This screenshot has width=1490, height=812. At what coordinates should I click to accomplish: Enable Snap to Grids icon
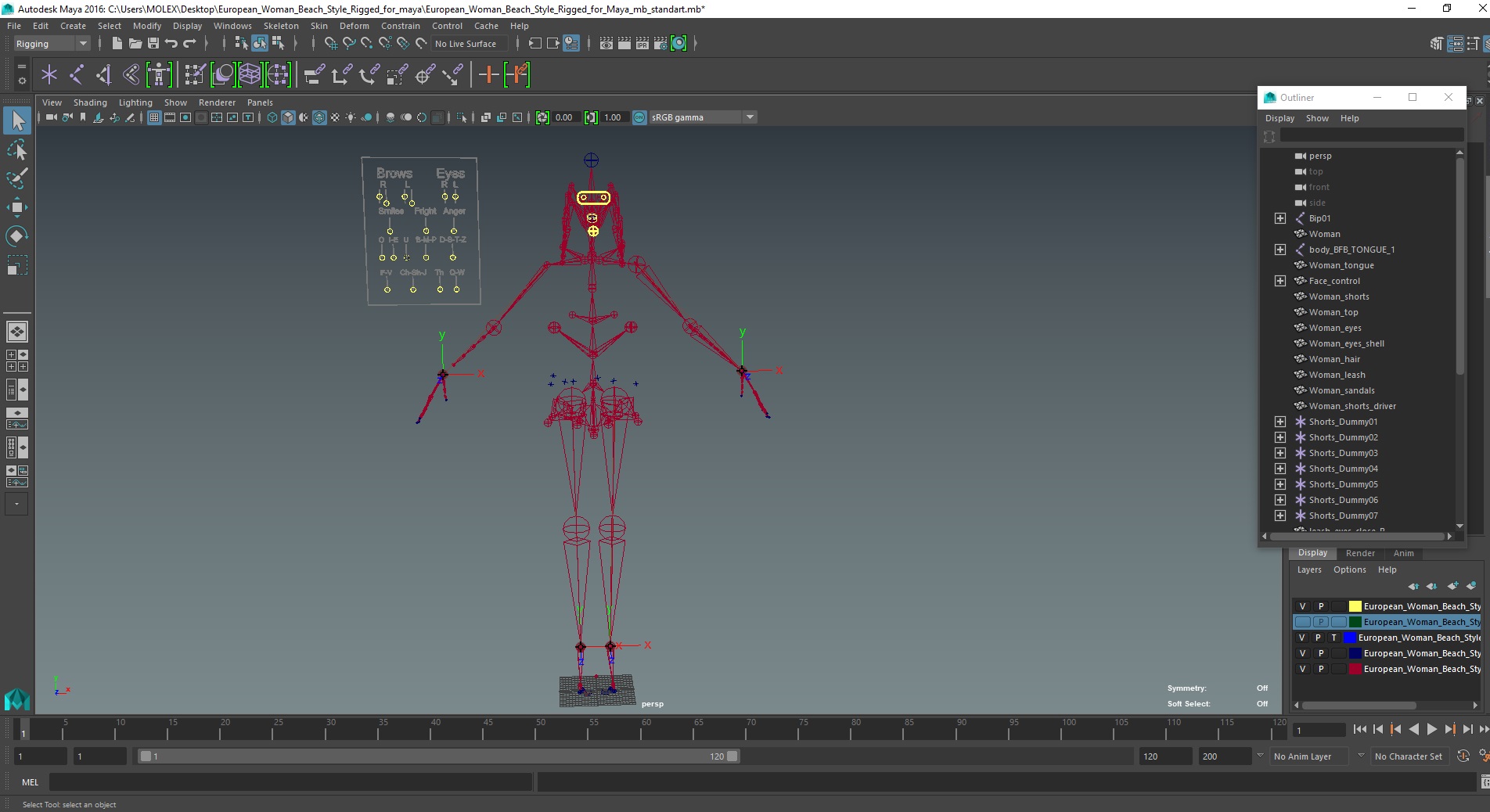[x=330, y=43]
